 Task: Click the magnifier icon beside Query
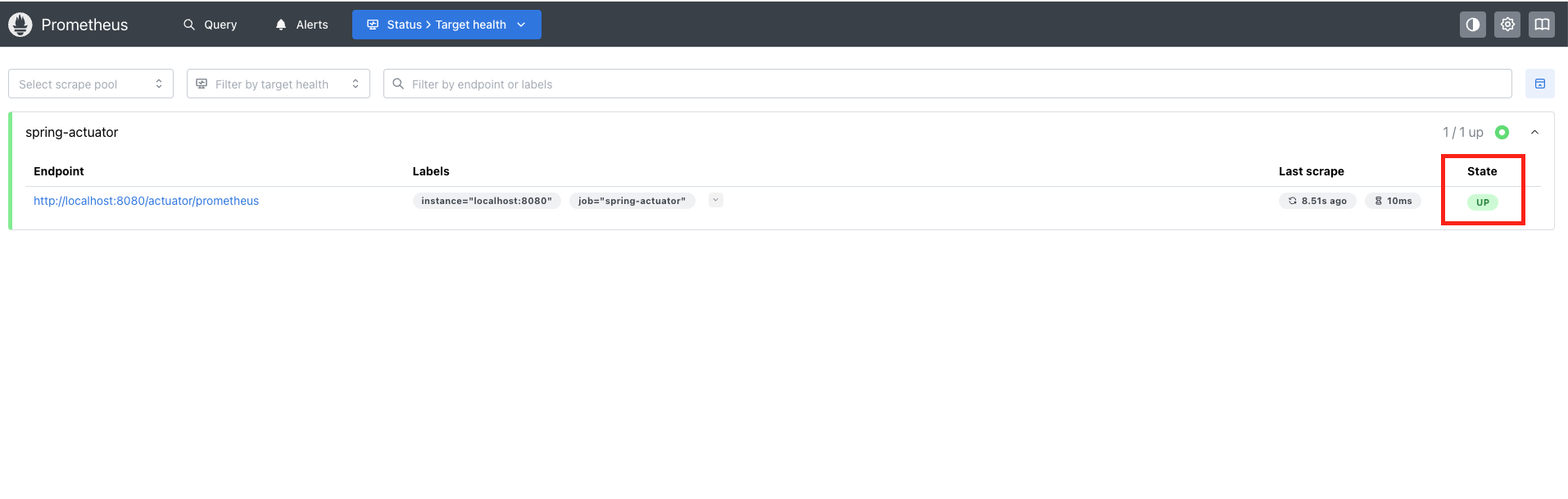[x=189, y=25]
